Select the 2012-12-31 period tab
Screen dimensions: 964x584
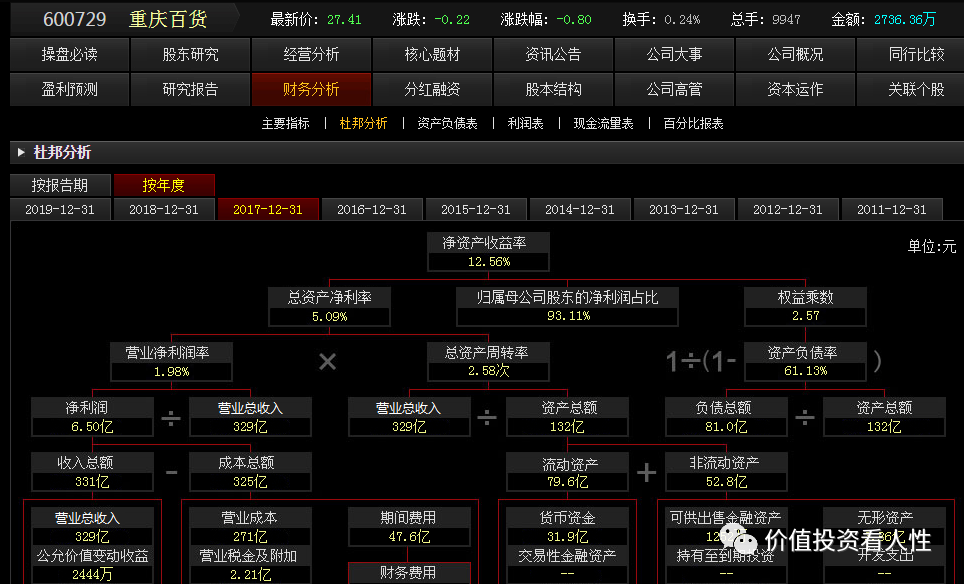point(788,210)
